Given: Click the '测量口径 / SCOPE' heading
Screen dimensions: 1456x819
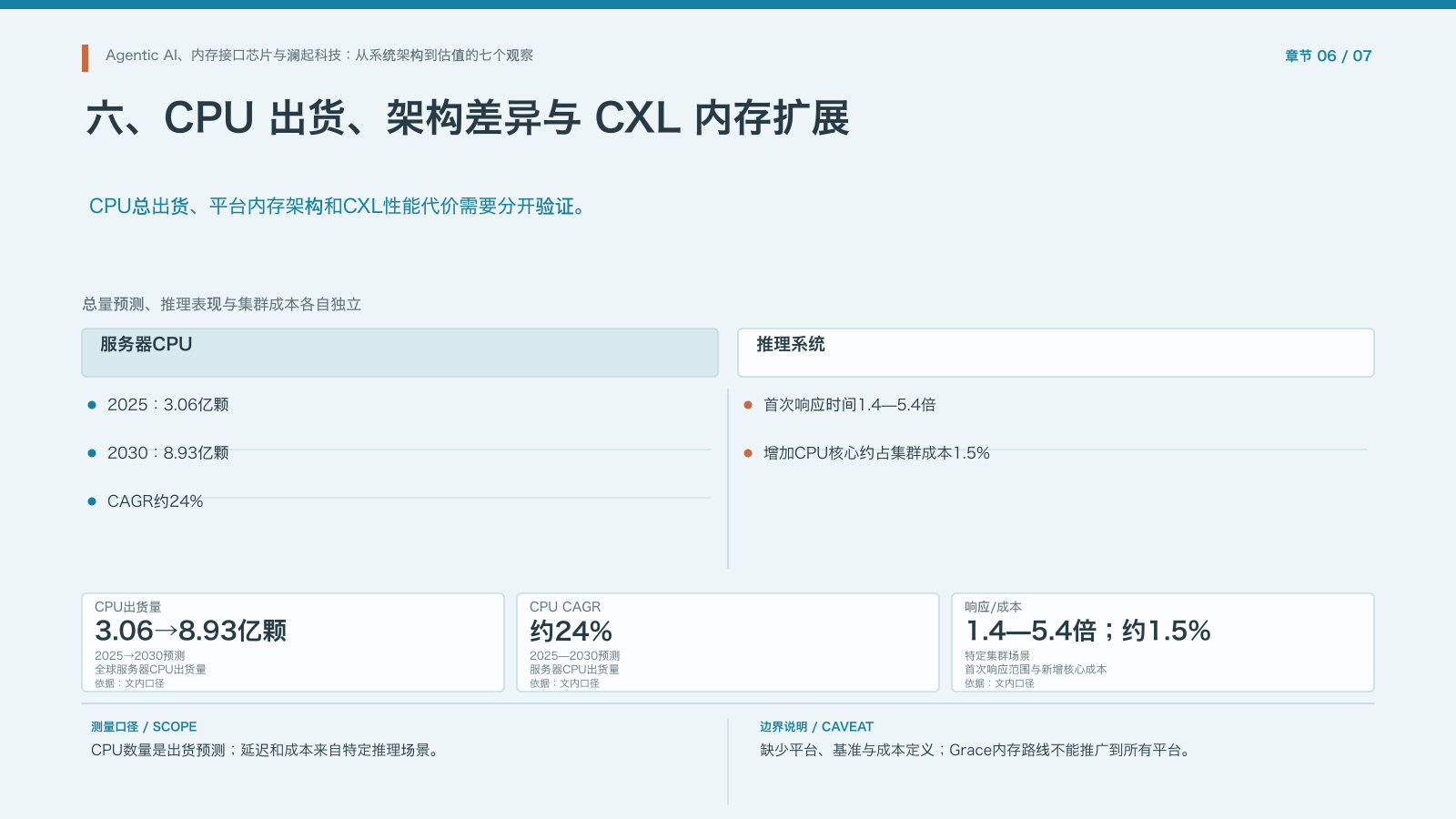Looking at the screenshot, I should click(x=144, y=727).
